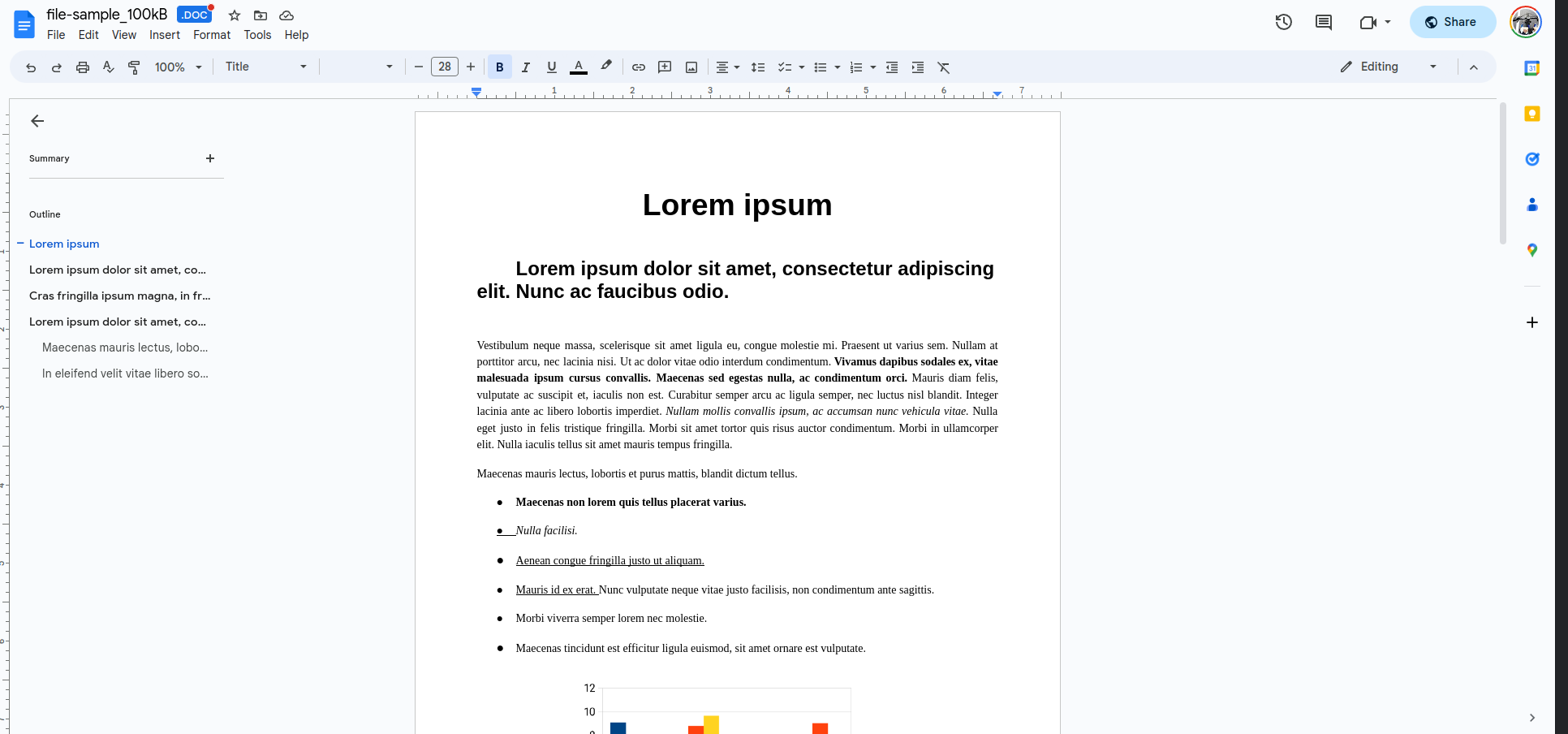This screenshot has width=1568, height=734.
Task: Redo the last action
Action: click(57, 67)
